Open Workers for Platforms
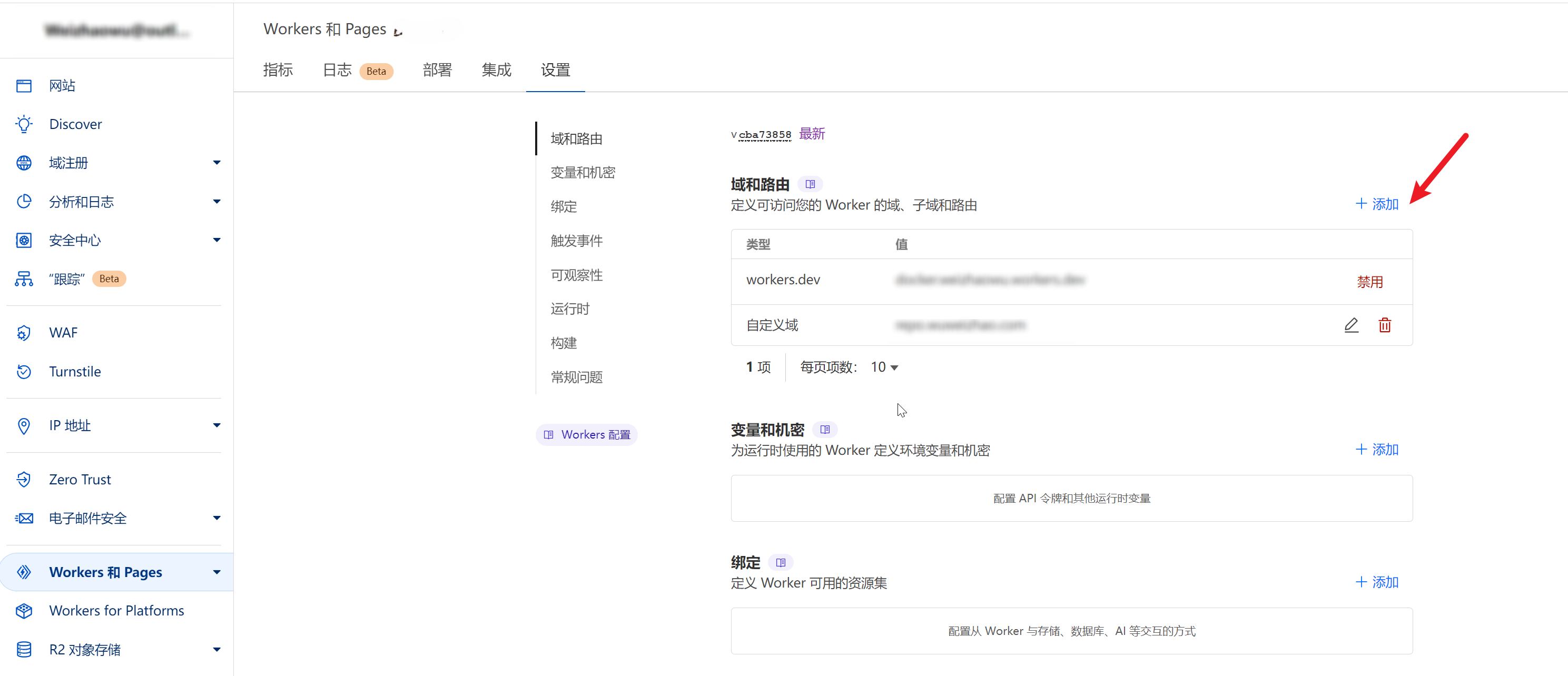The image size is (1568, 676). click(116, 610)
